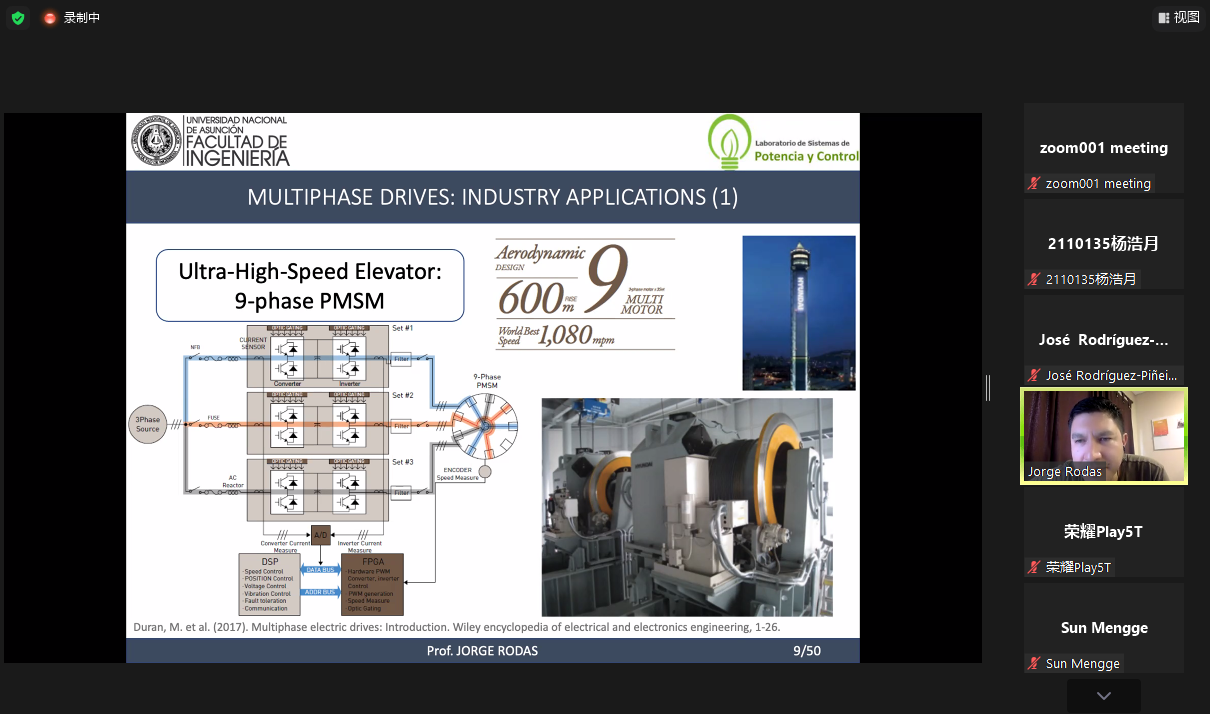
Task: Click the divider handle beside the shared screen
Action: click(x=988, y=388)
